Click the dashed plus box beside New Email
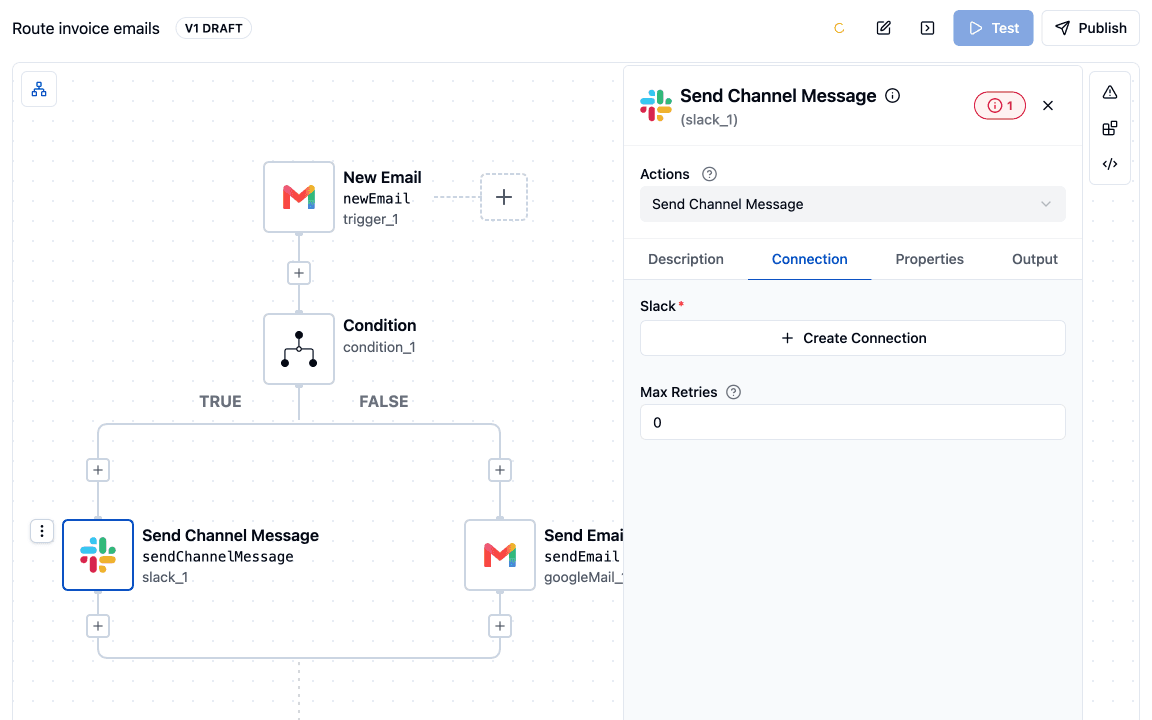The width and height of the screenshot is (1152, 720). tap(504, 197)
